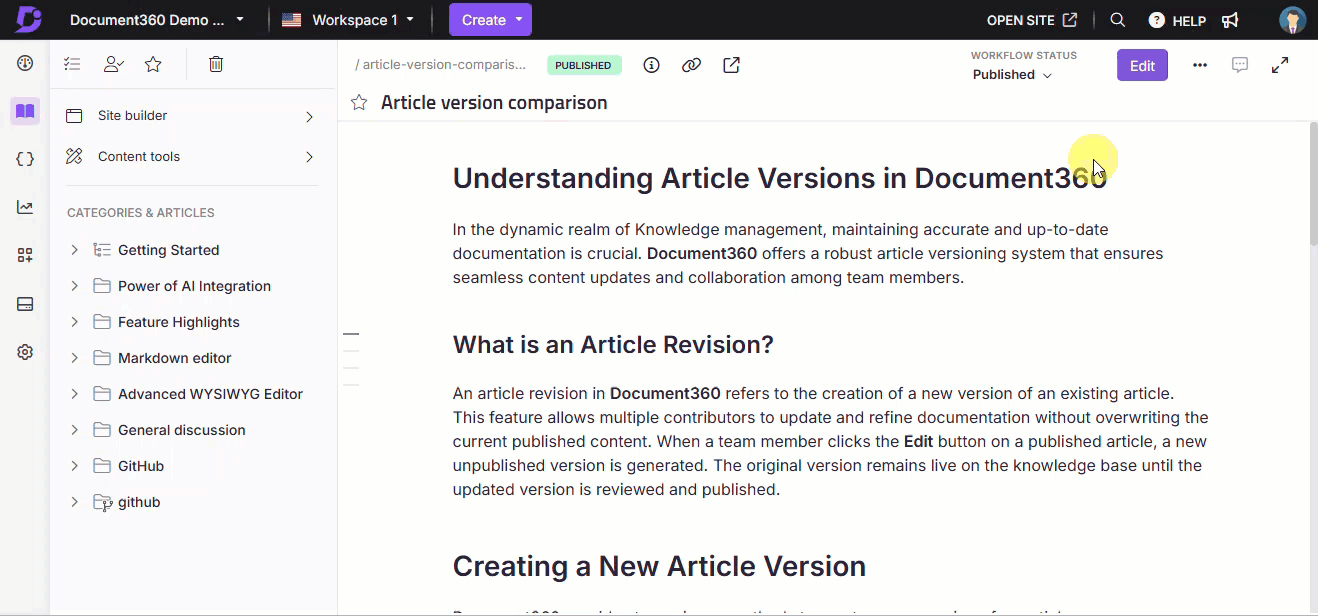The image size is (1318, 616).
Task: Expand article to full screen
Action: coord(1280,65)
